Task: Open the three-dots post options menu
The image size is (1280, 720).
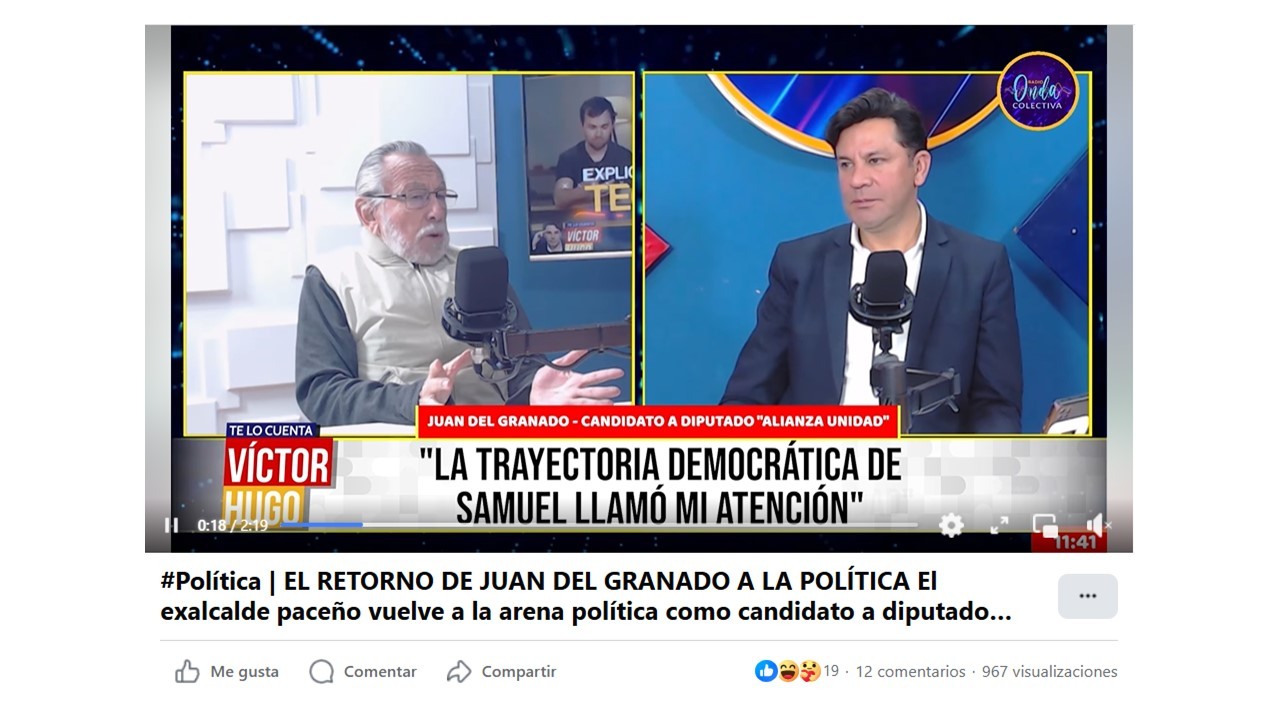Action: tap(1088, 596)
